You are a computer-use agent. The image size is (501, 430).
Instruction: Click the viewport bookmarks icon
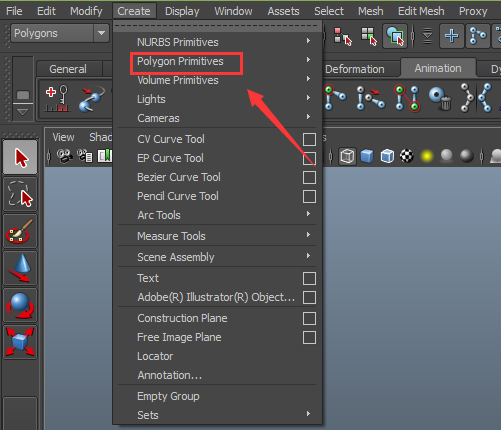point(105,156)
